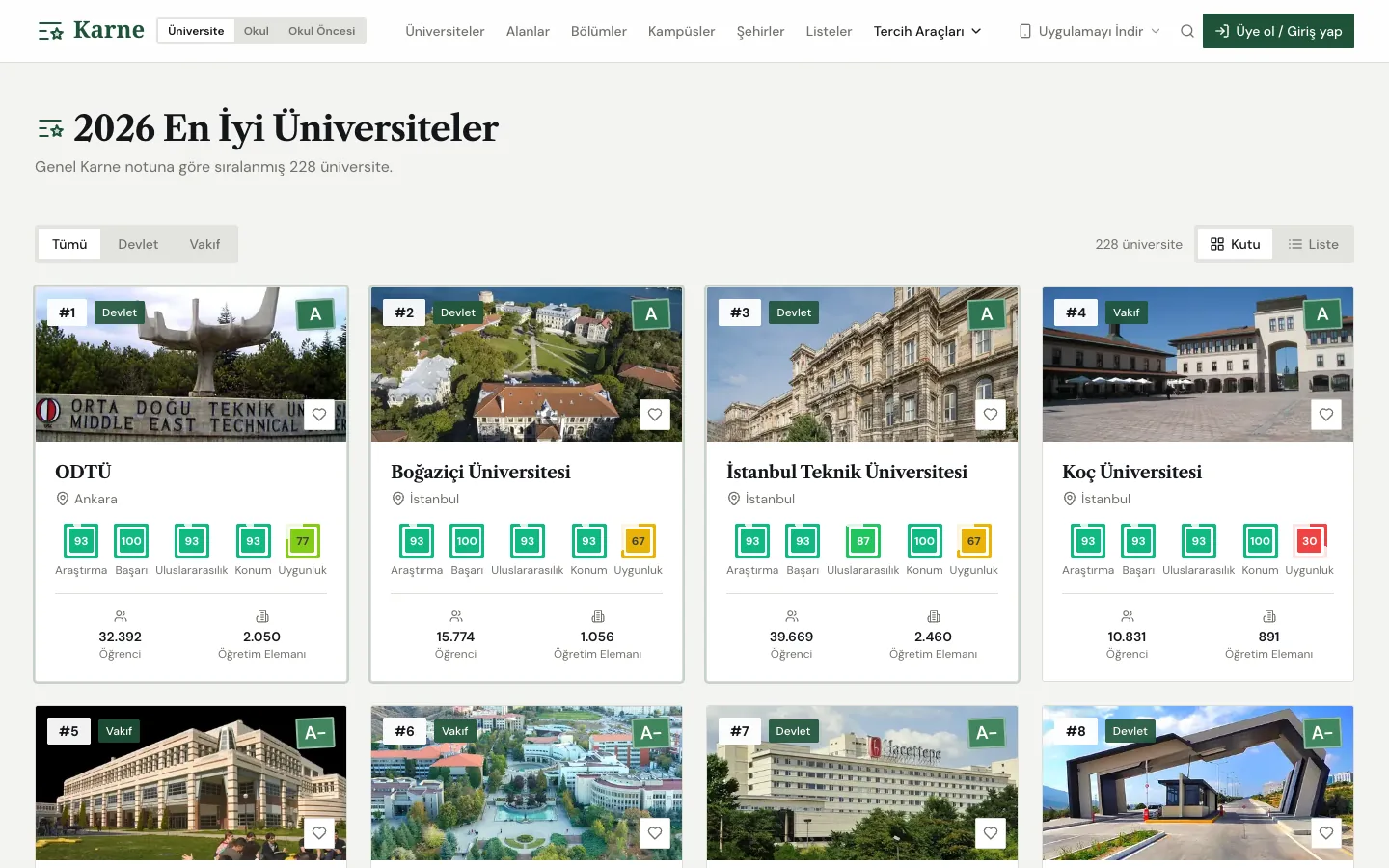Click ODTÜ's Araştırma 93 score badge
Image resolution: width=1389 pixels, height=868 pixels.
(x=81, y=541)
